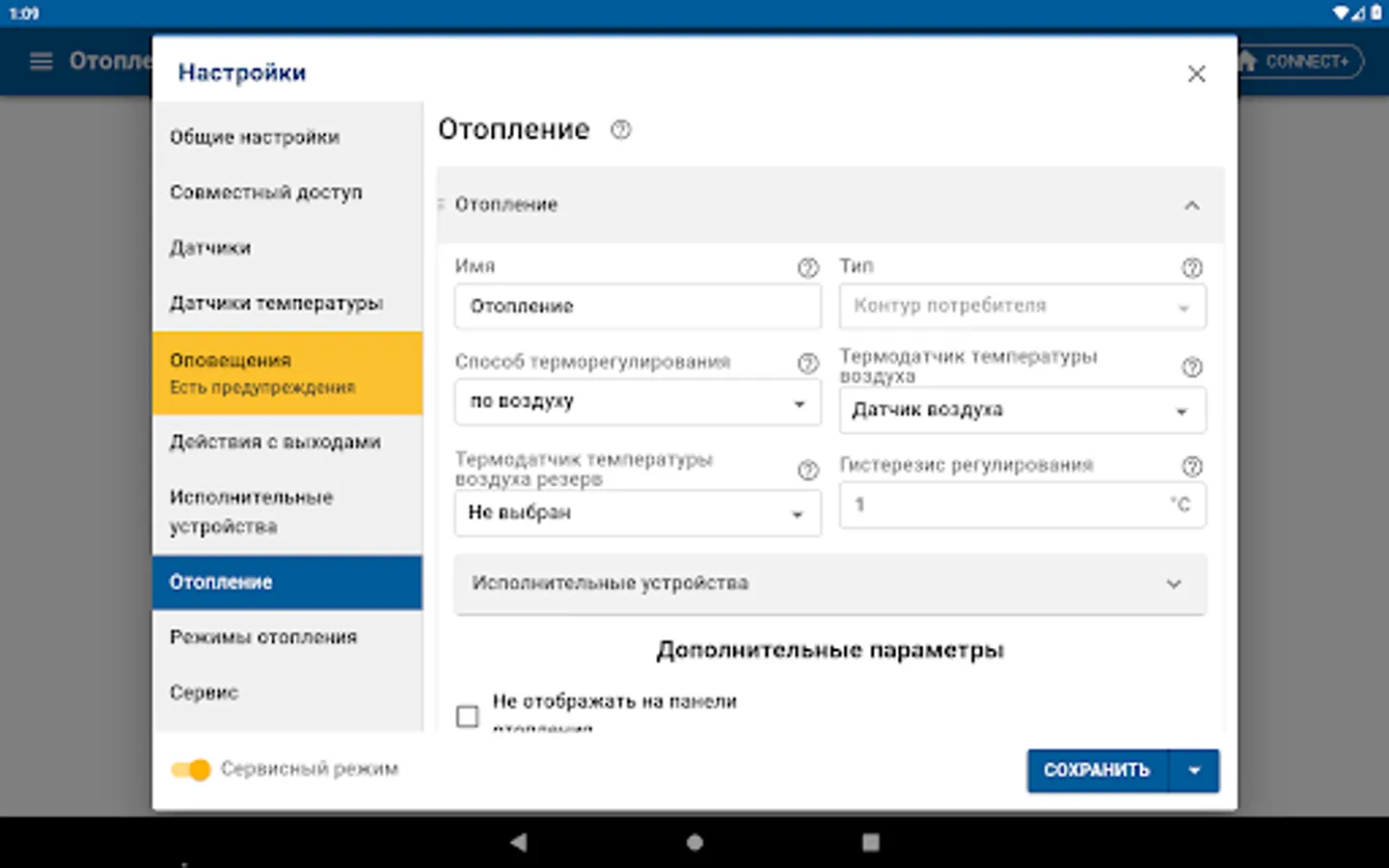Open Действия с выходами in sidebar

[287, 442]
